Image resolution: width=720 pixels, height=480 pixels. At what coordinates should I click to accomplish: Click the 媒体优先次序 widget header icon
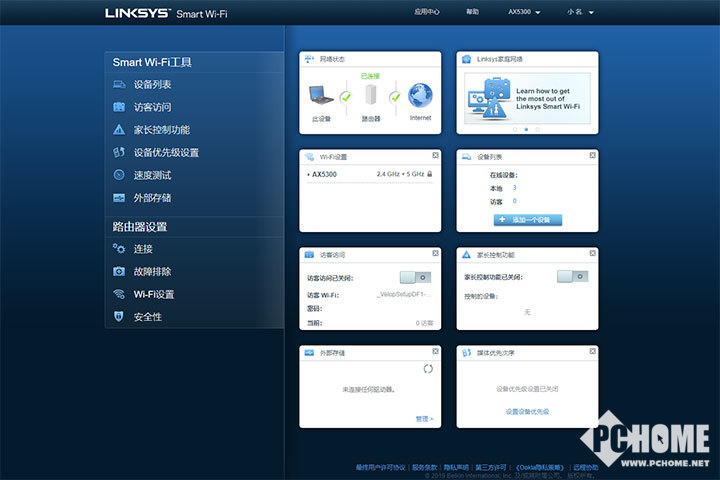pyautogui.click(x=467, y=352)
